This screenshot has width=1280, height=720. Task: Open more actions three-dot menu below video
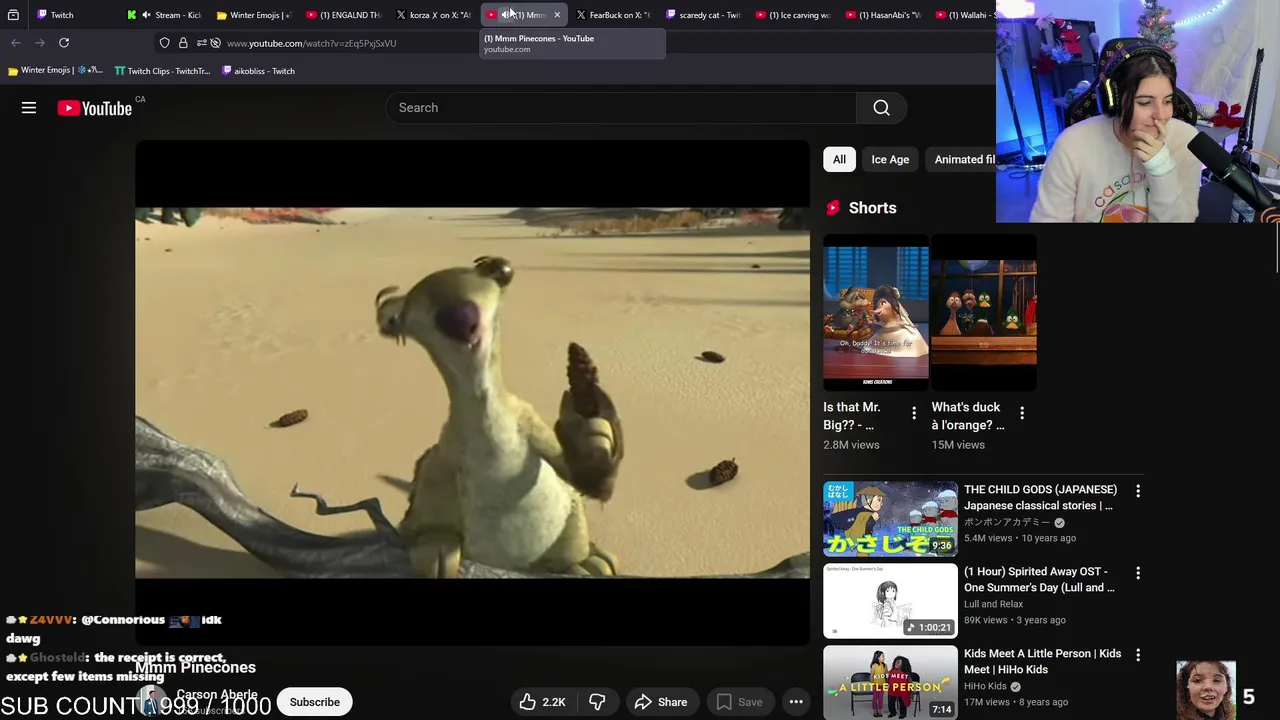(x=796, y=702)
